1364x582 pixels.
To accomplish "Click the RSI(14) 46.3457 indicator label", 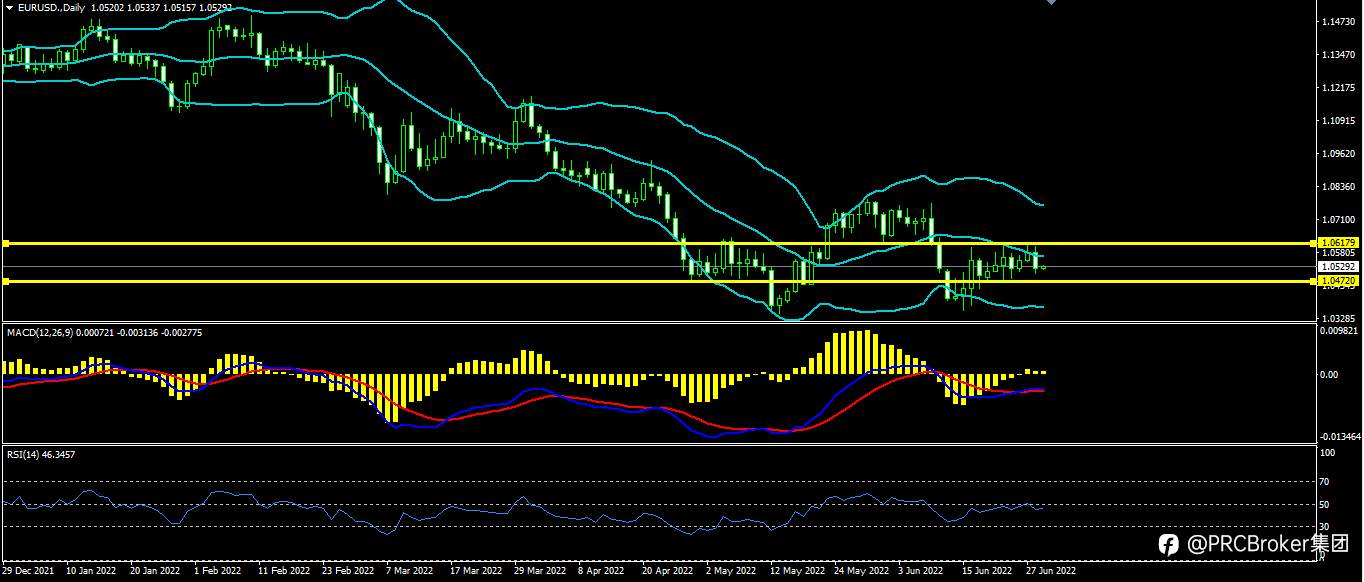I will [40, 454].
